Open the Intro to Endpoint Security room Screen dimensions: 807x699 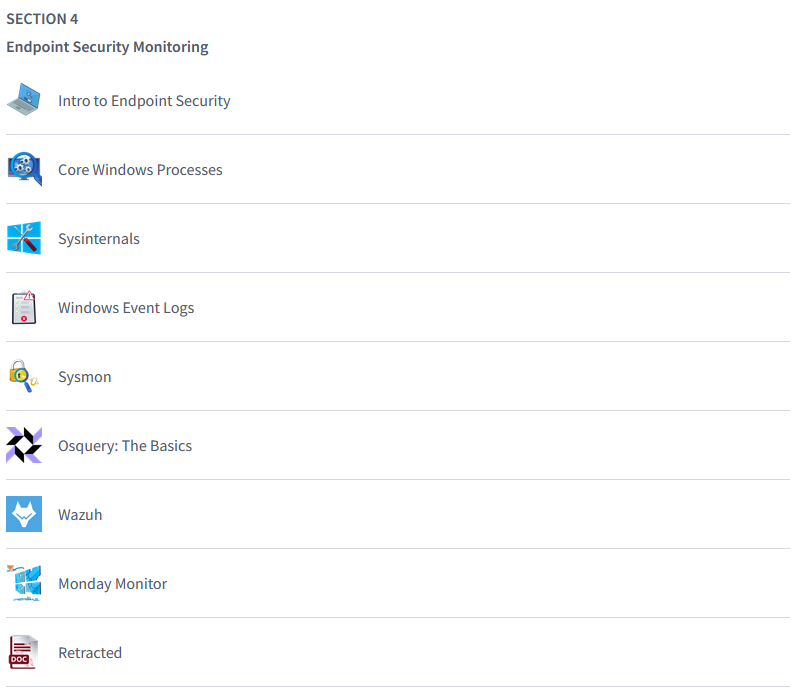[144, 101]
